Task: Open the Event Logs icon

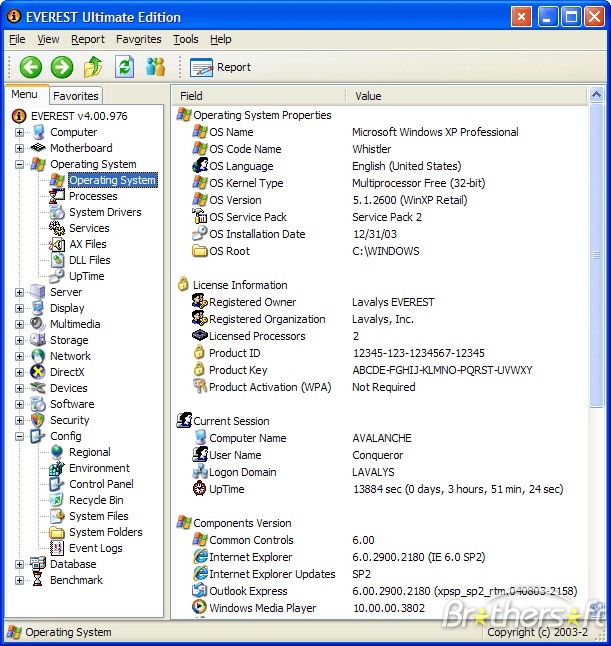Action: click(57, 548)
